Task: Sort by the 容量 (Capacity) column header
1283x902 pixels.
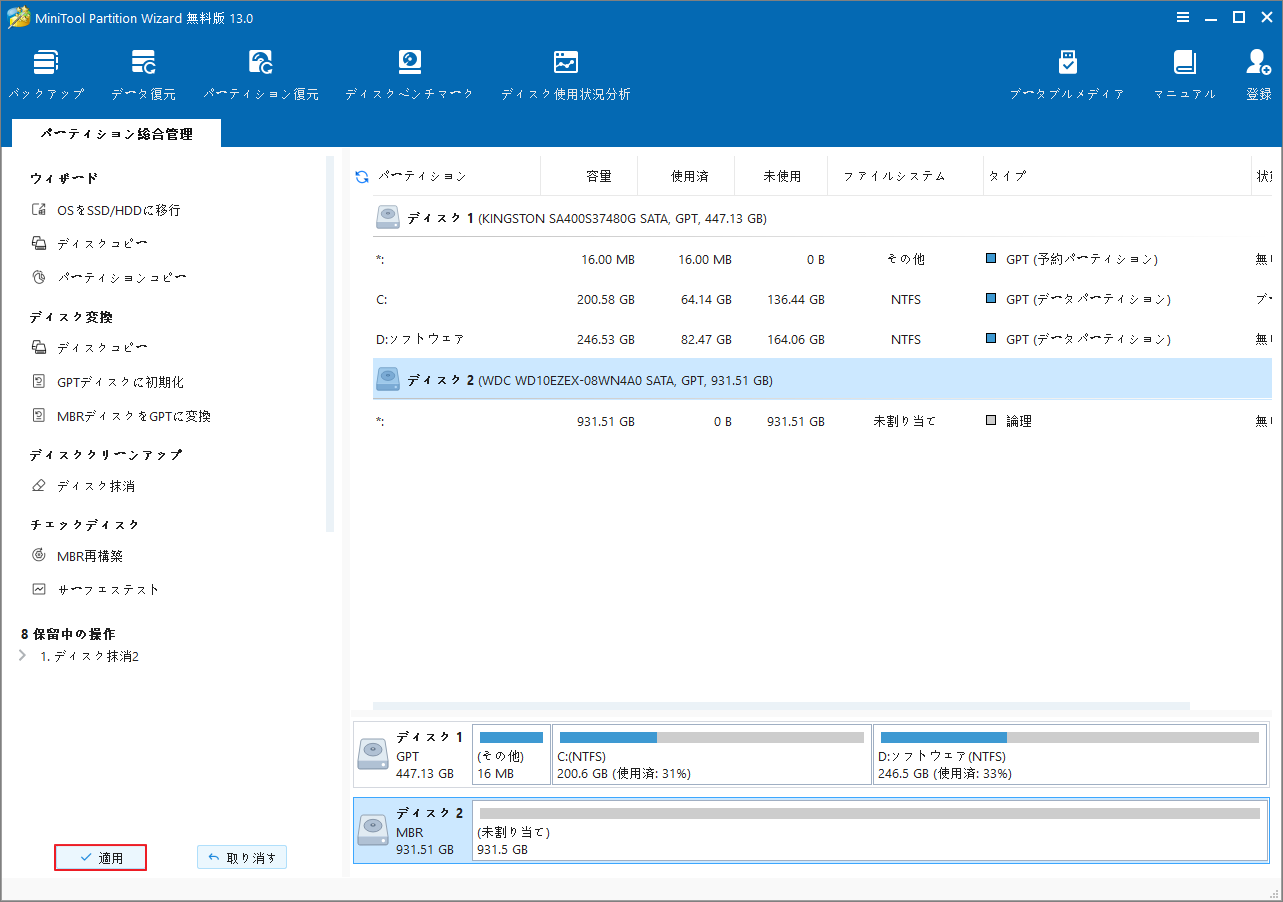Action: coord(598,176)
